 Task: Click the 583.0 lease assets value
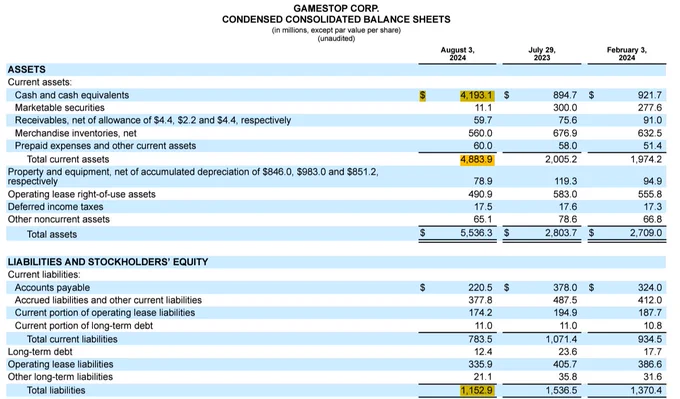point(565,194)
